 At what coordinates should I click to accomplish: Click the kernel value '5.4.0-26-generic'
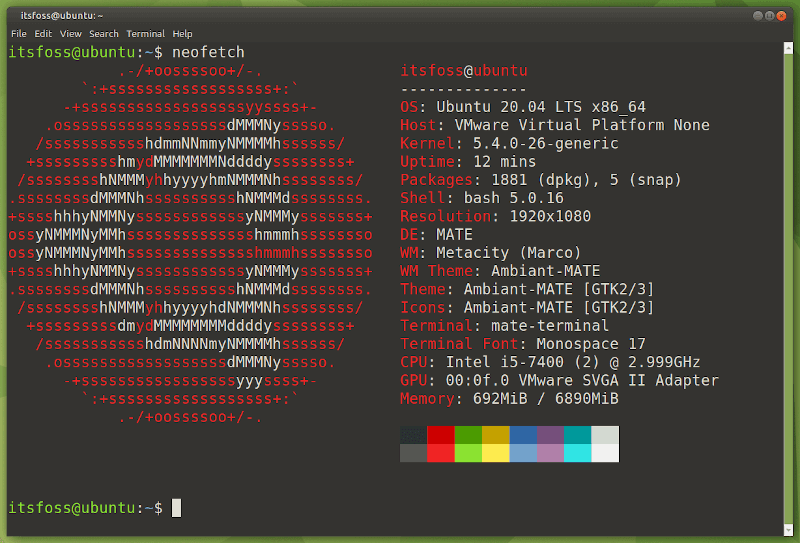(x=545, y=143)
